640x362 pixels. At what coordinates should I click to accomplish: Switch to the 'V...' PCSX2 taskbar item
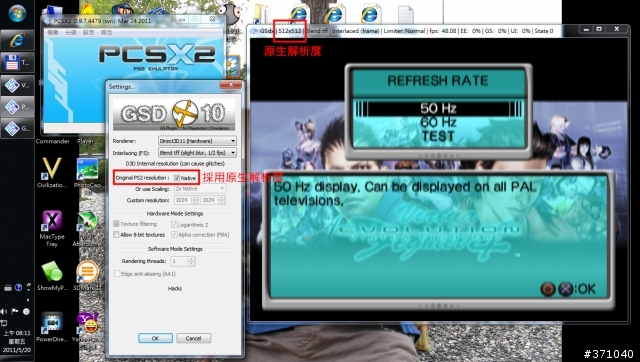click(x=17, y=85)
